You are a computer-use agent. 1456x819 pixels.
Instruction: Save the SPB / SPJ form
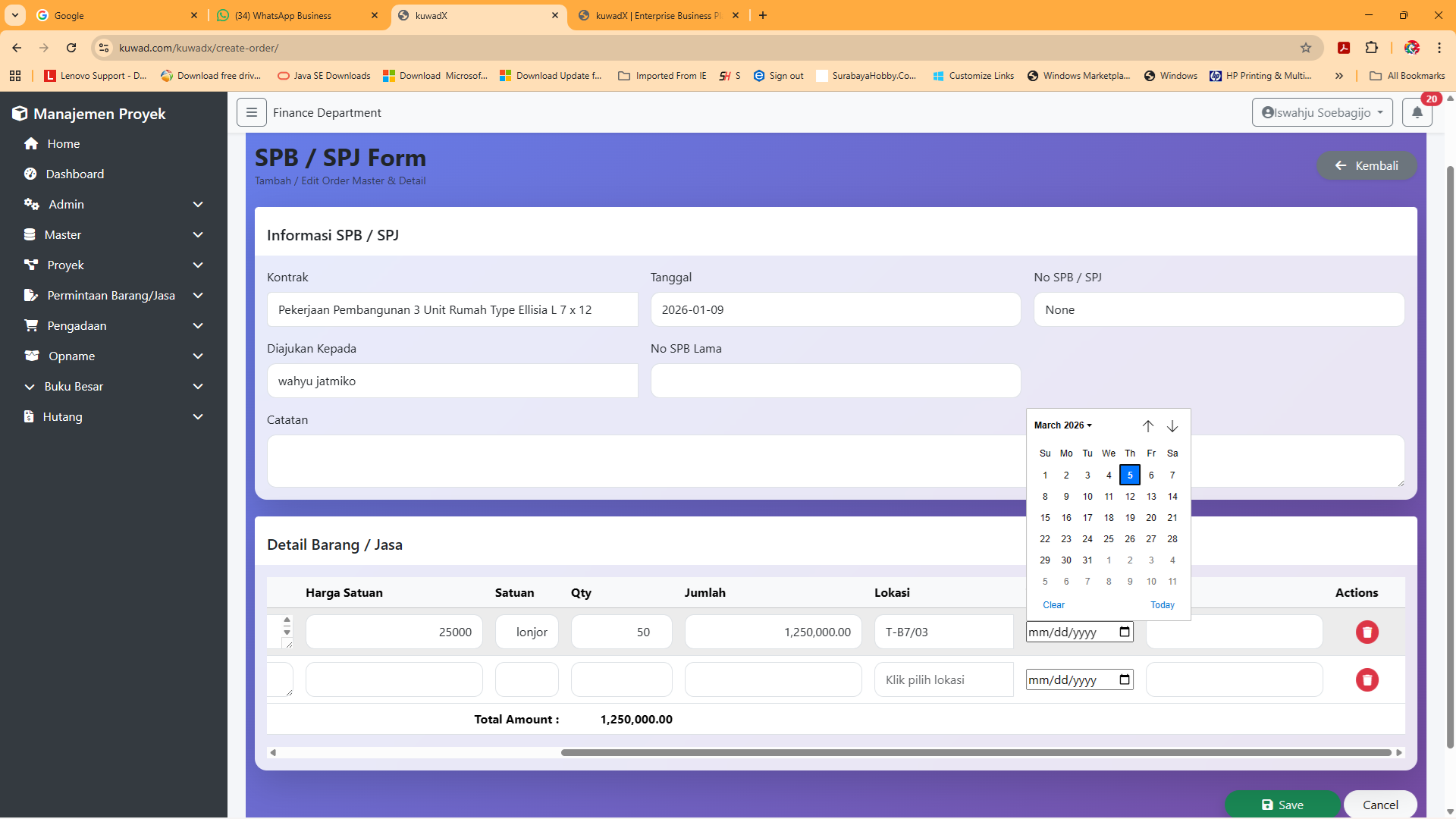click(x=1282, y=805)
